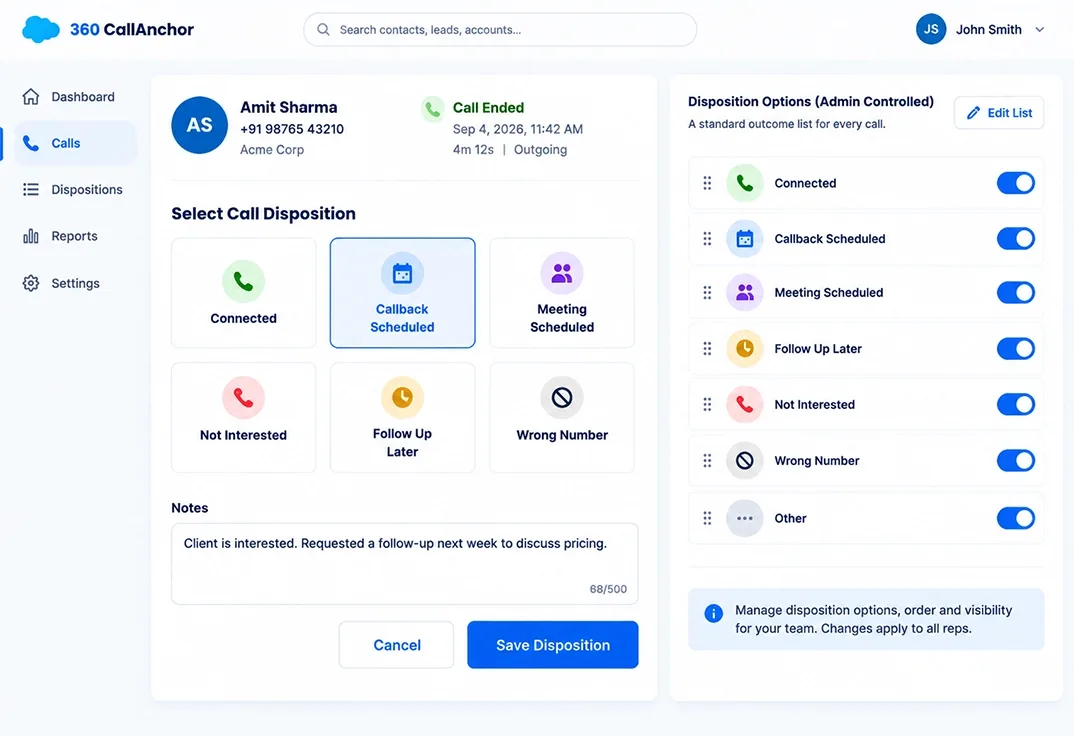Toggle the Meeting Scheduled option switch

pos(1016,292)
